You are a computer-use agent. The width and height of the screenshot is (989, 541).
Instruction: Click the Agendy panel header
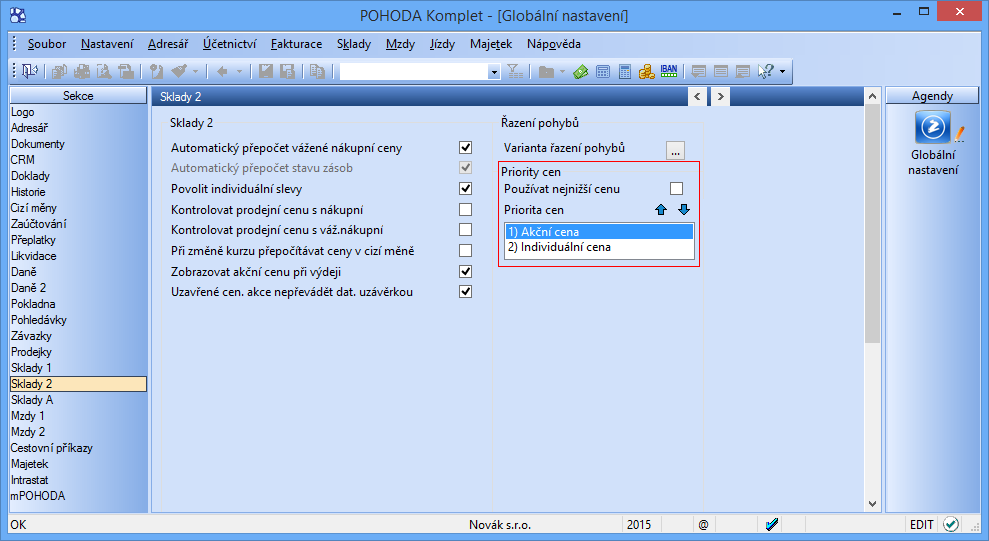[932, 96]
